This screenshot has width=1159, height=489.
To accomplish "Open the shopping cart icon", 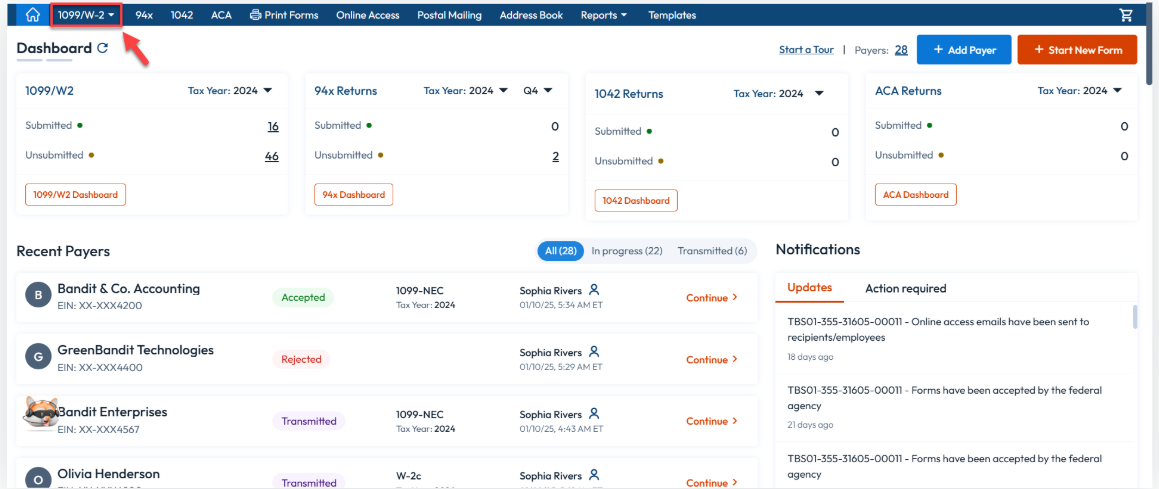I will click(1126, 15).
